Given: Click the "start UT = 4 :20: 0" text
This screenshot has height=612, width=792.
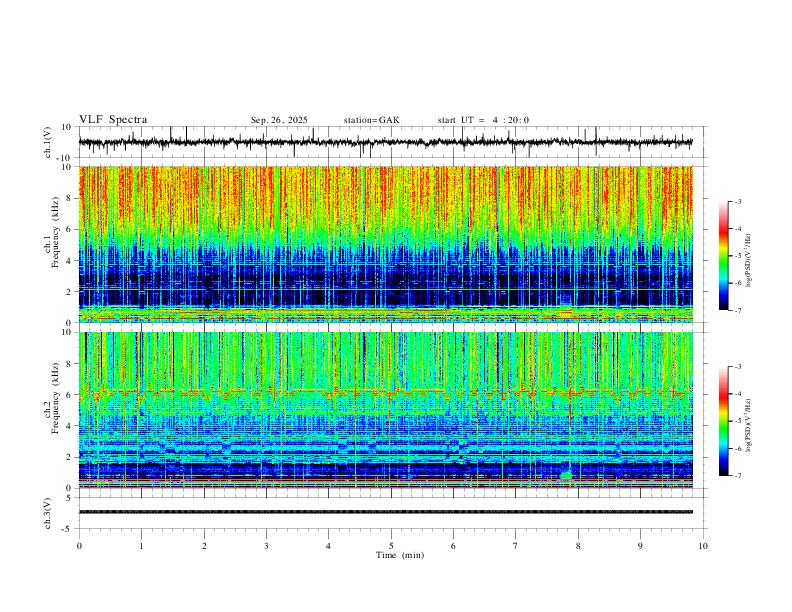Looking at the screenshot, I should pyautogui.click(x=483, y=120).
